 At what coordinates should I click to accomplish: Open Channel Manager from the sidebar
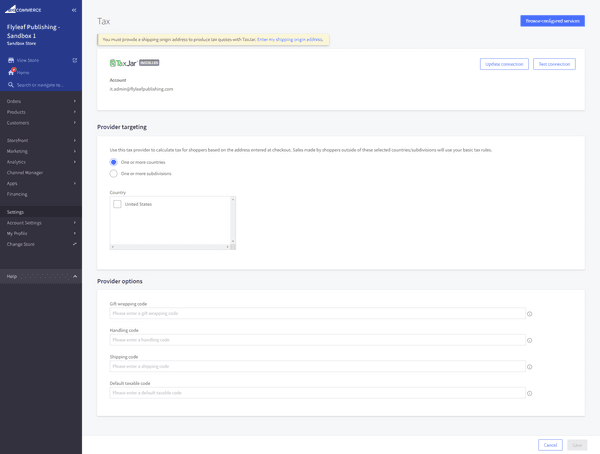coord(26,172)
